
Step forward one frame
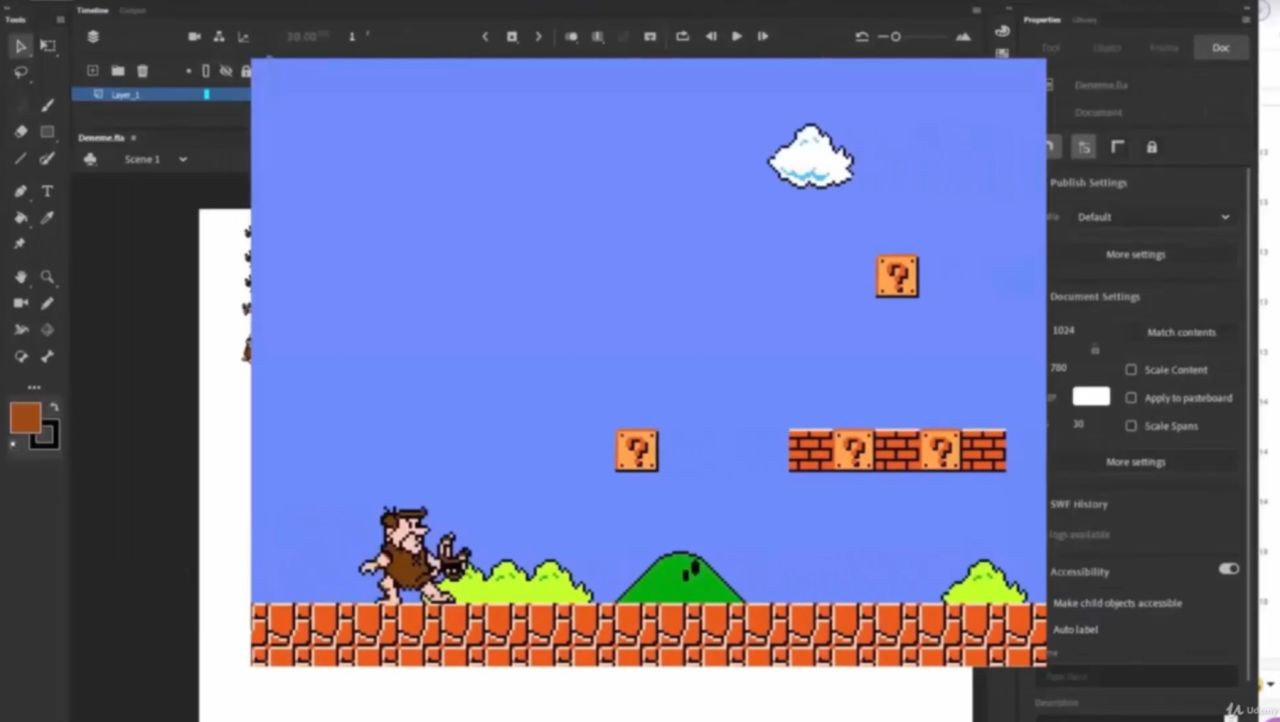pyautogui.click(x=763, y=36)
